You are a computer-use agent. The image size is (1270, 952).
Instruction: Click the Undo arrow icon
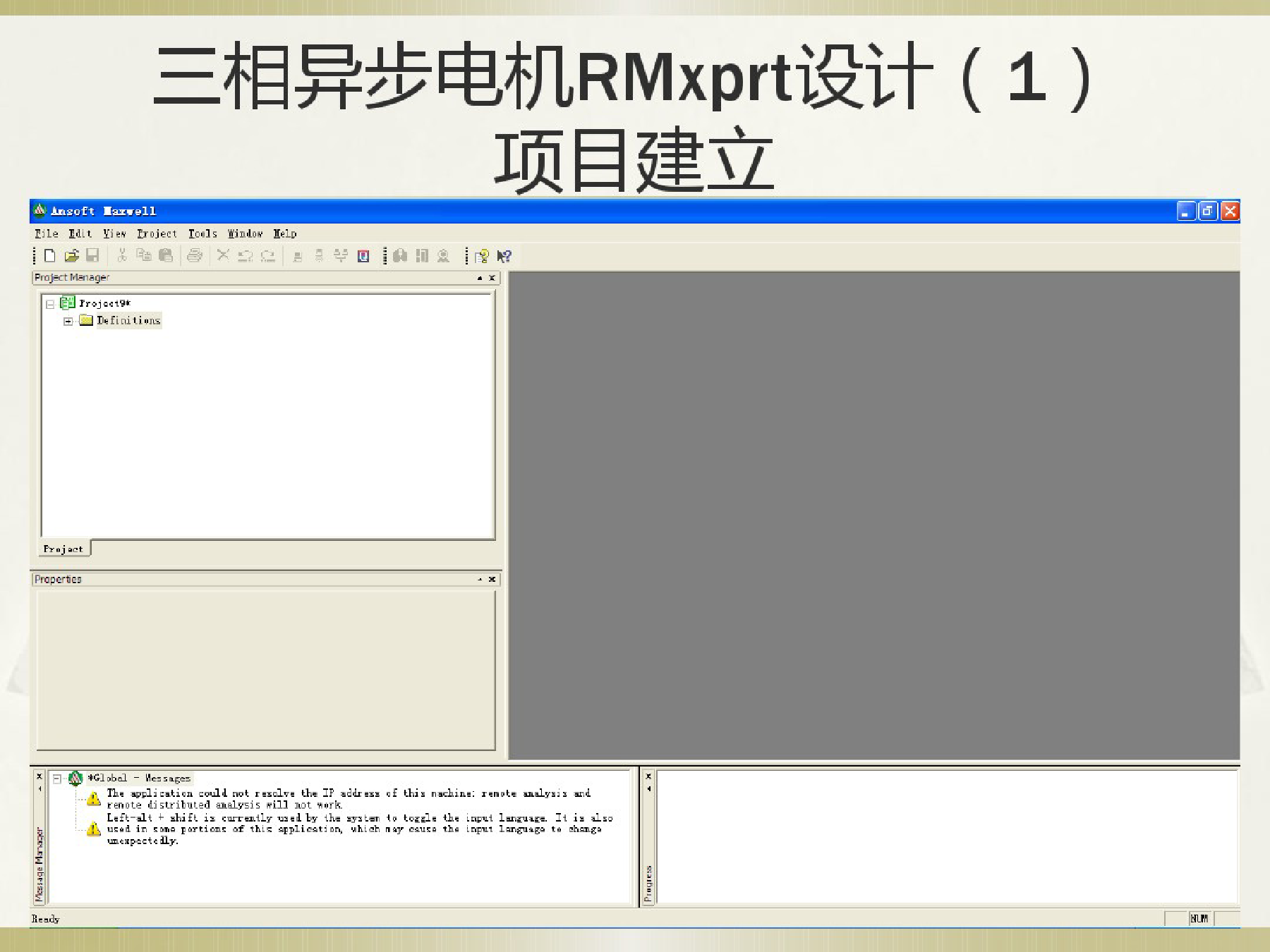(x=245, y=256)
